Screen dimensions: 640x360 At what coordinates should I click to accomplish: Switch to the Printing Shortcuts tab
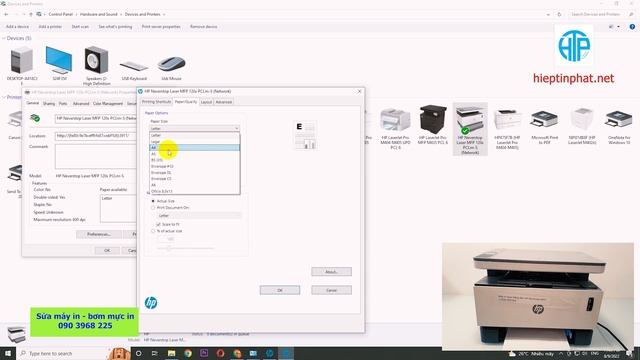(x=156, y=102)
